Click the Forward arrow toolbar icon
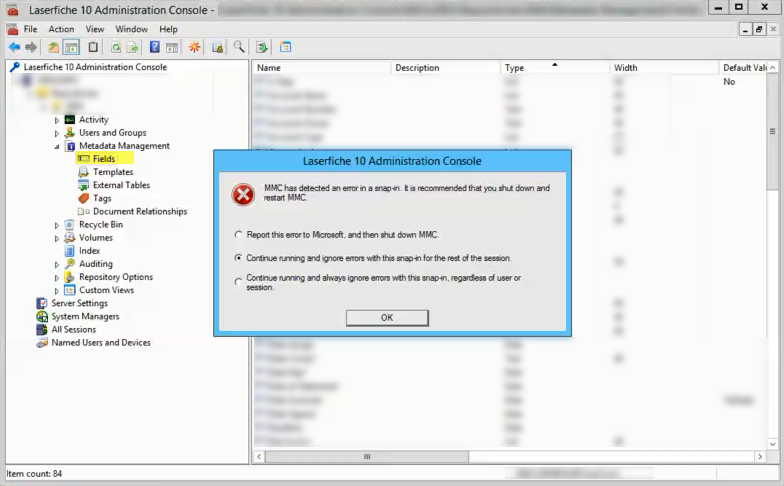 tap(31, 47)
